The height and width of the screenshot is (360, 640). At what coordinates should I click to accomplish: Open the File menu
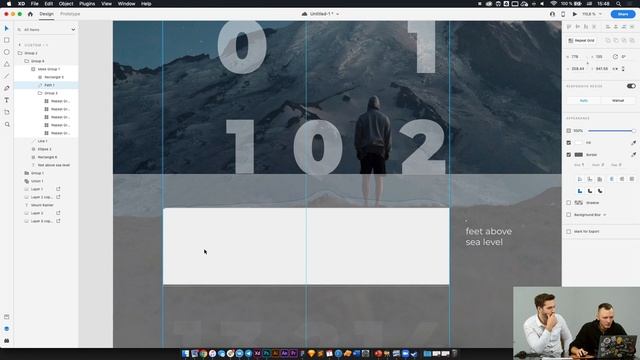point(35,4)
